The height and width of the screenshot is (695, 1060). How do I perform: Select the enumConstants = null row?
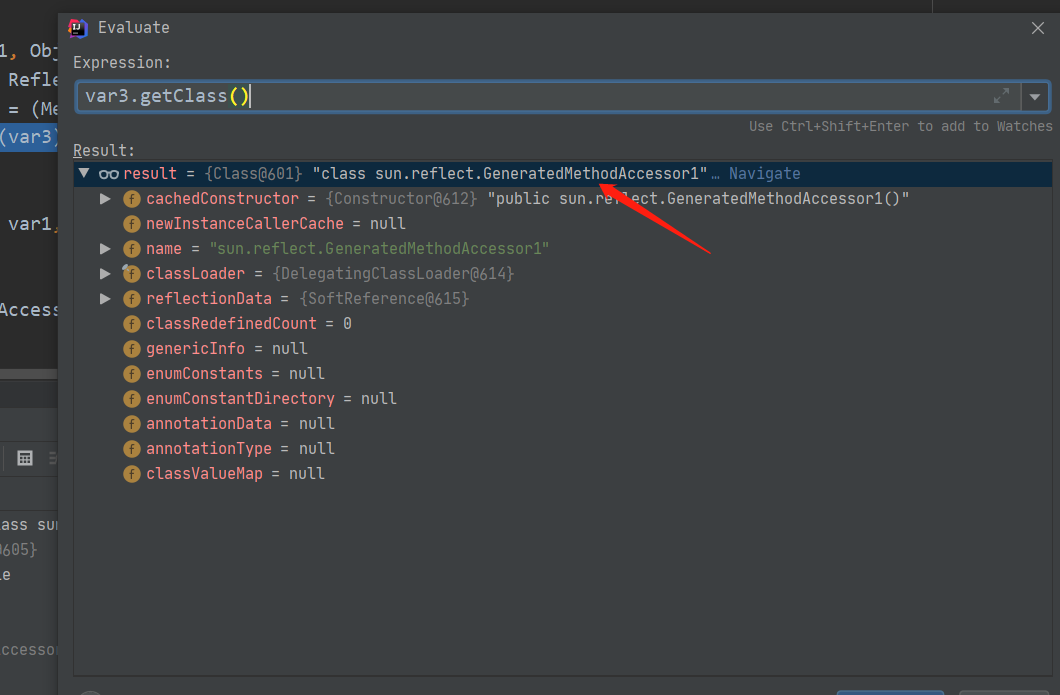[562, 374]
